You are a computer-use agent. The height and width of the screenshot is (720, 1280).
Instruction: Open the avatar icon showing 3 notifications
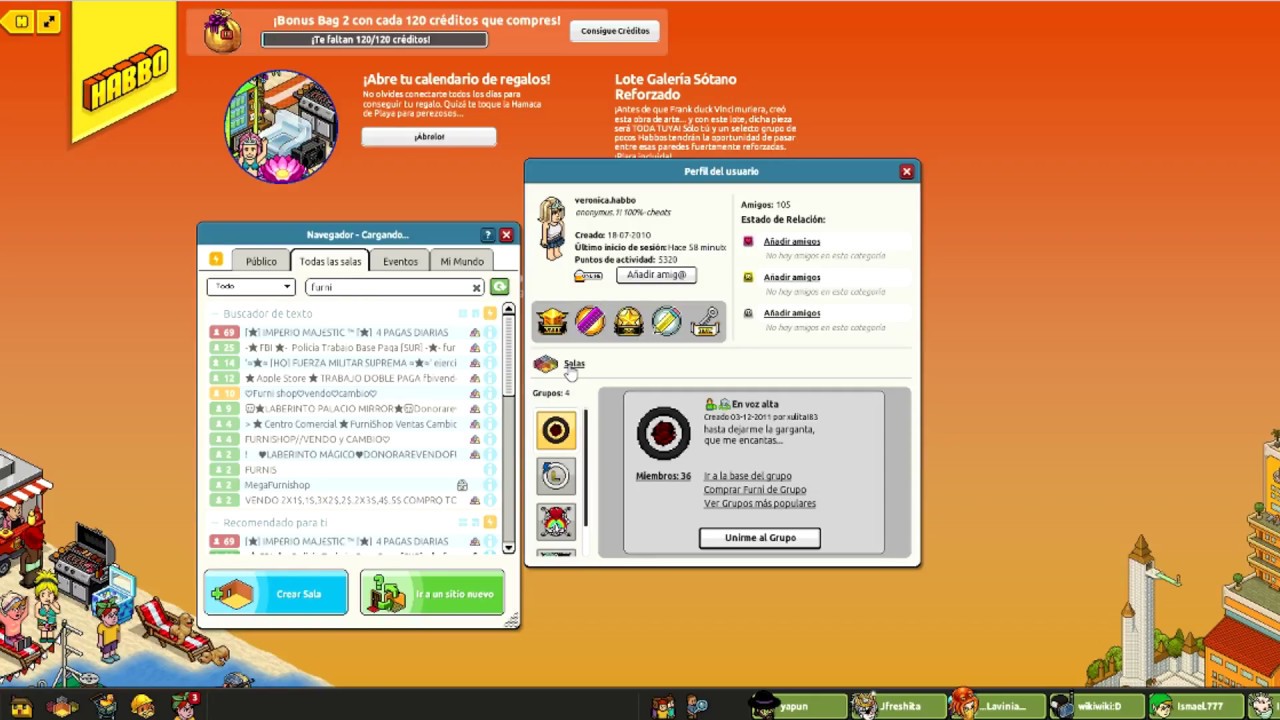(185, 705)
